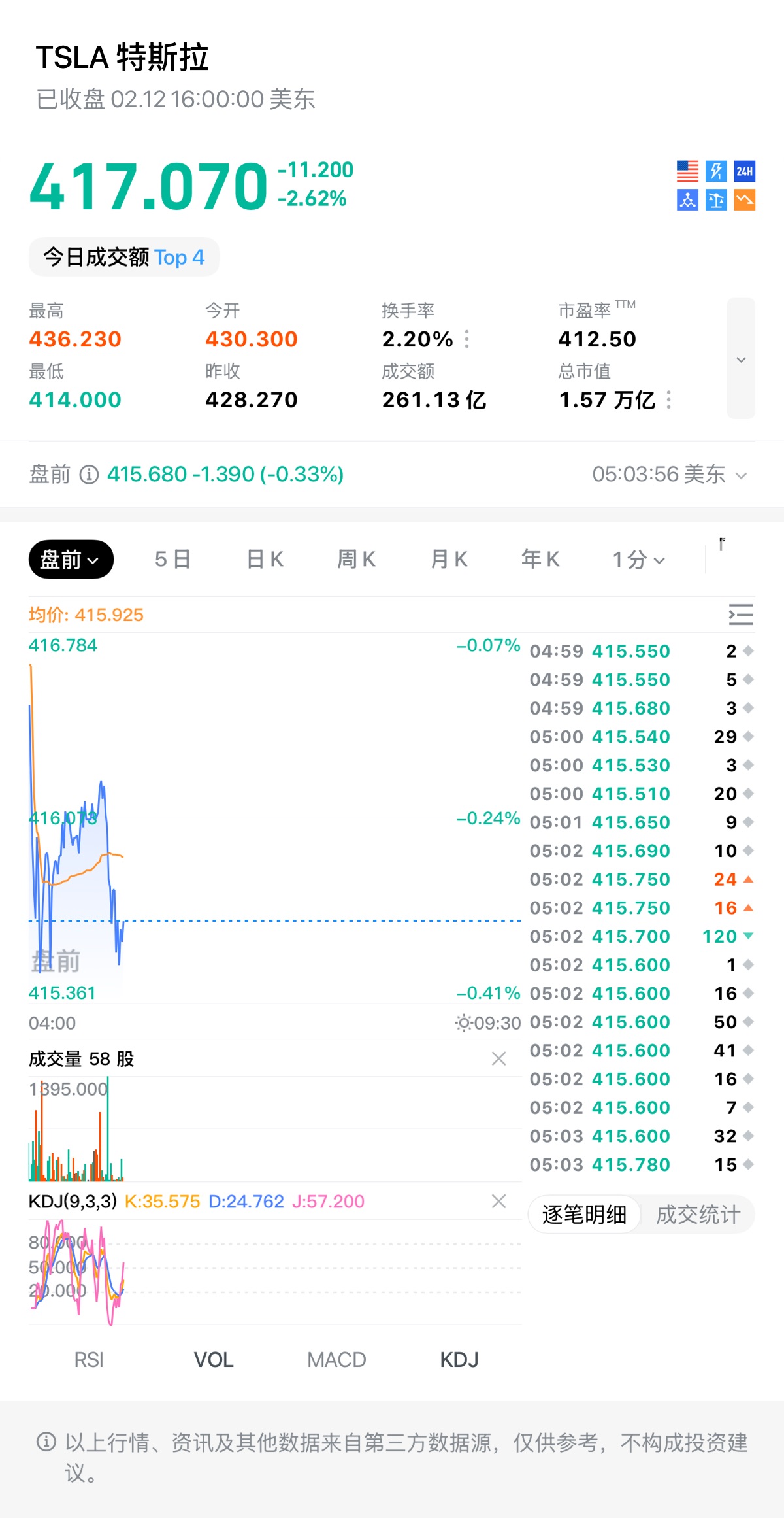Toggle the MACD indicator

tap(336, 1360)
